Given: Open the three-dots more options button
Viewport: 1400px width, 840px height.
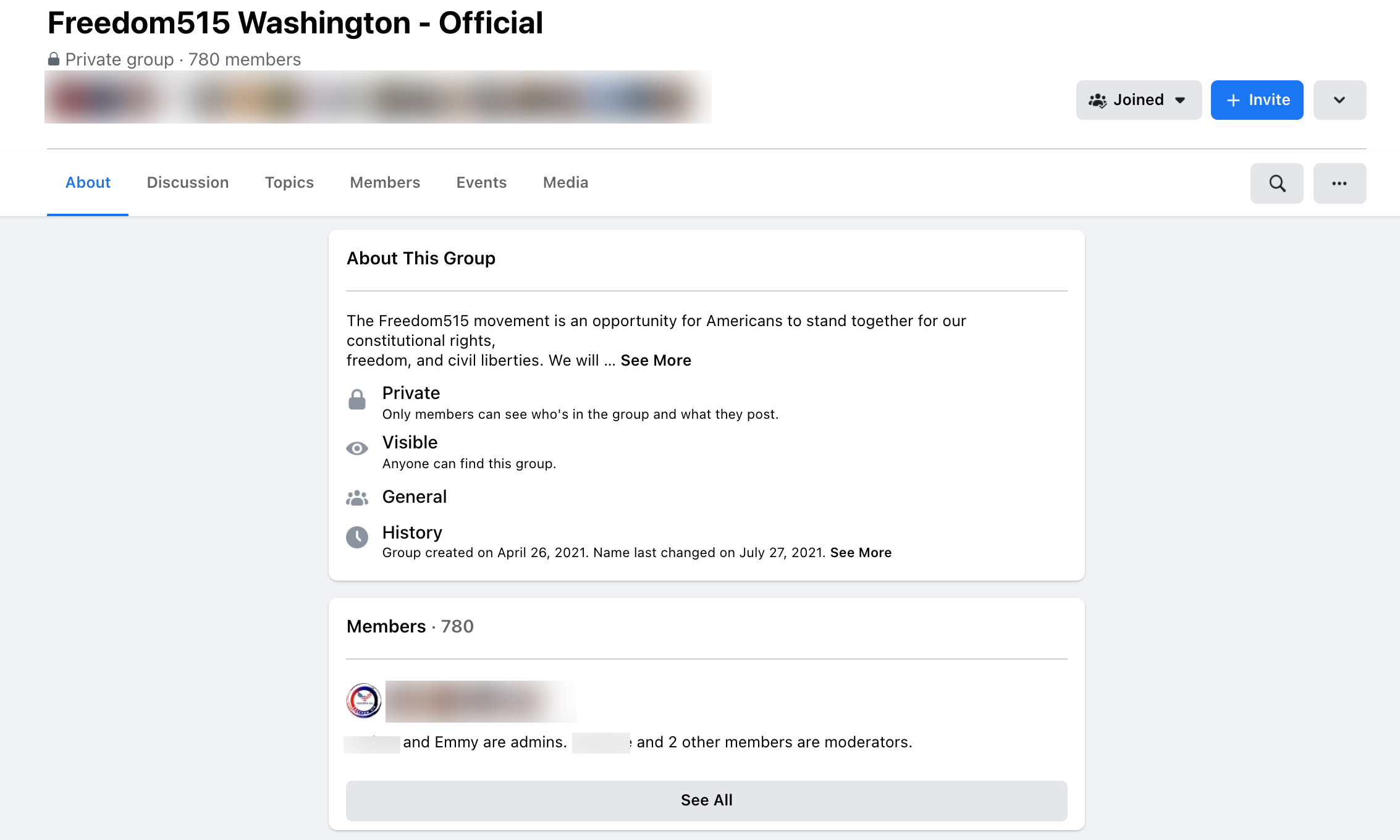Looking at the screenshot, I should (1339, 183).
